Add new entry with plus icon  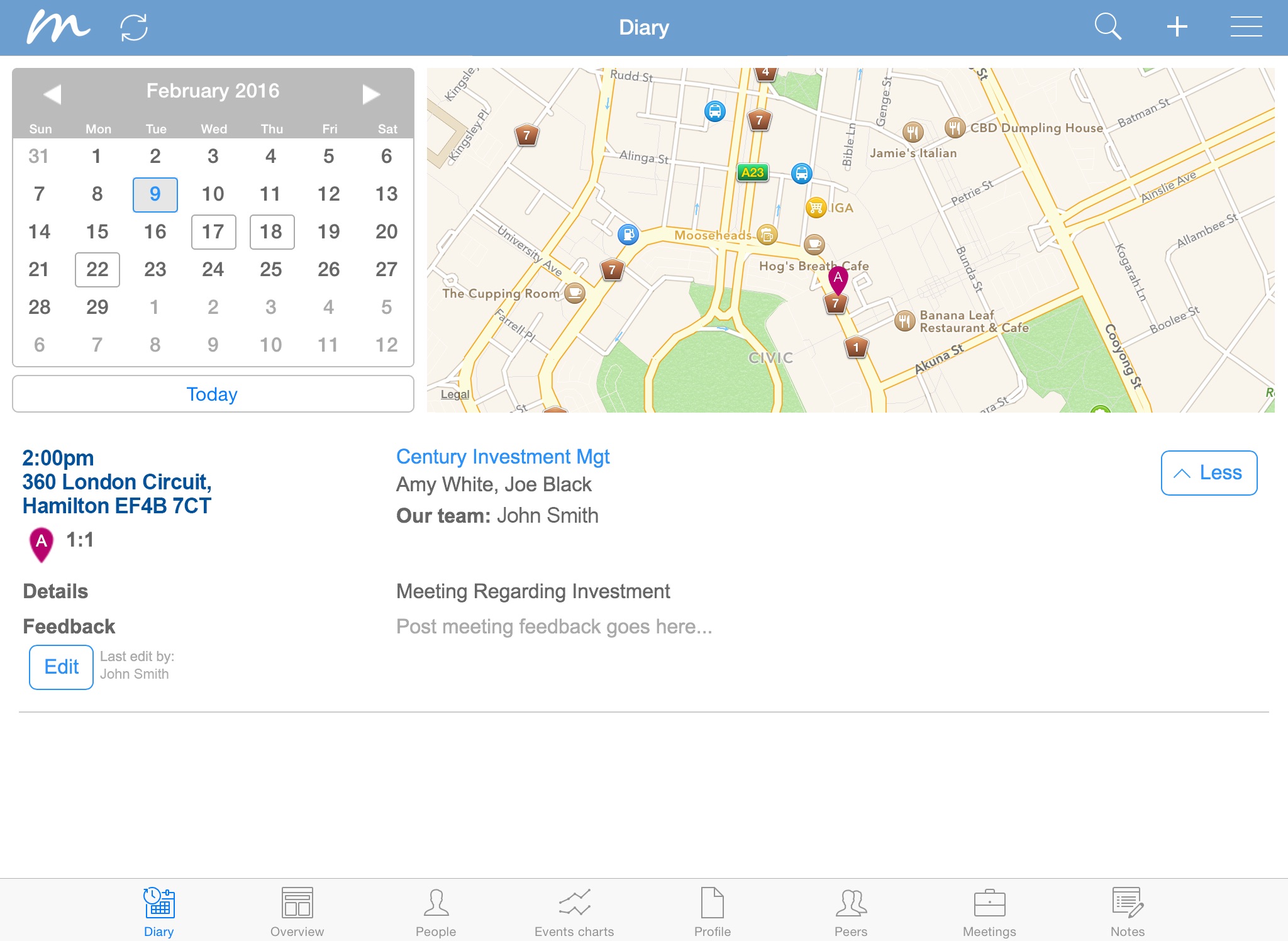[x=1177, y=27]
